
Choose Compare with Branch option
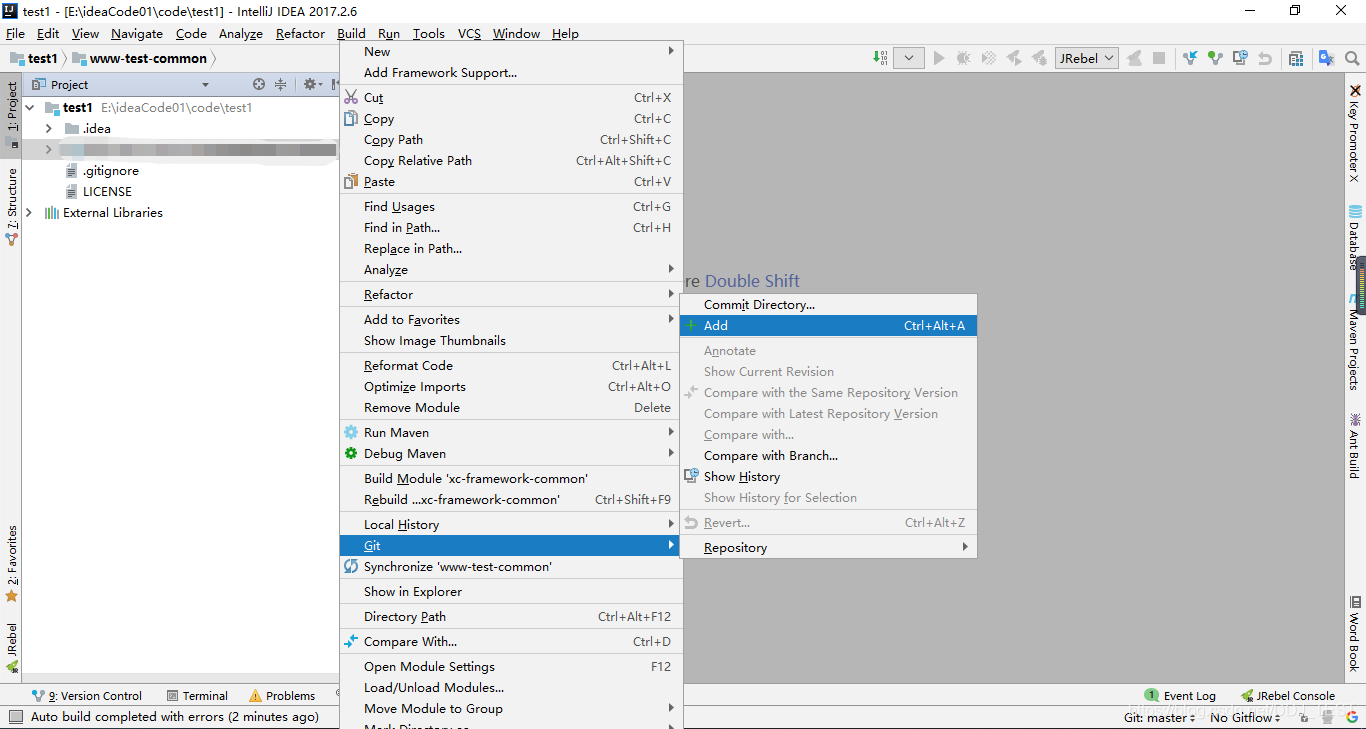[x=828, y=455]
